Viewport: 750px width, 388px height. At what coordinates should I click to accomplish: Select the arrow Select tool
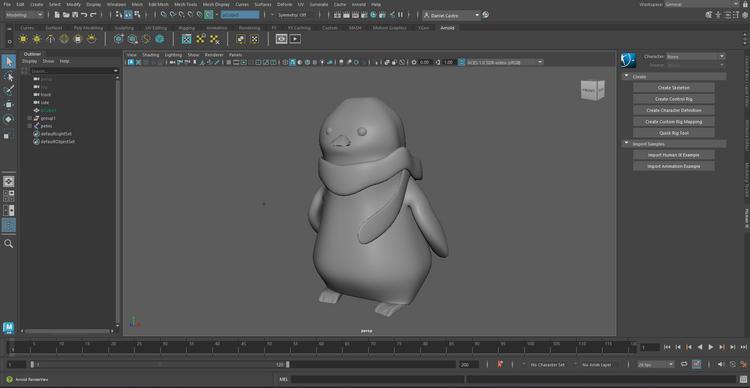coord(9,61)
